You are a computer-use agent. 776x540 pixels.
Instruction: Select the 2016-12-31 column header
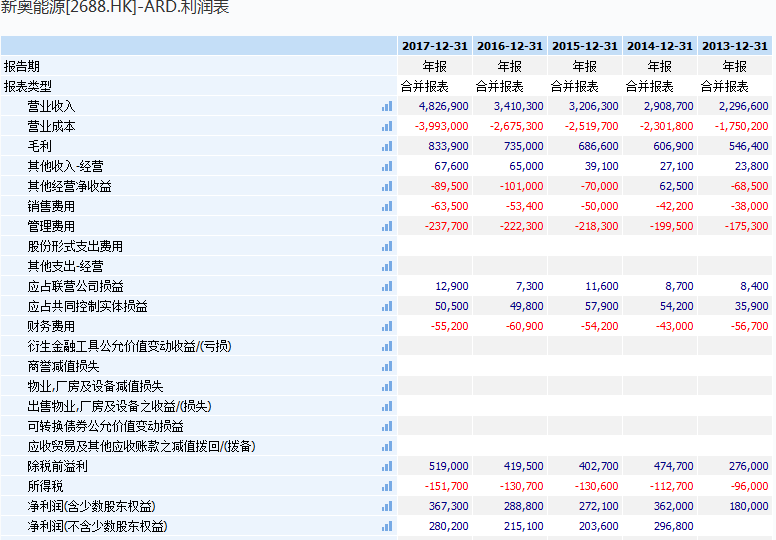(x=510, y=46)
